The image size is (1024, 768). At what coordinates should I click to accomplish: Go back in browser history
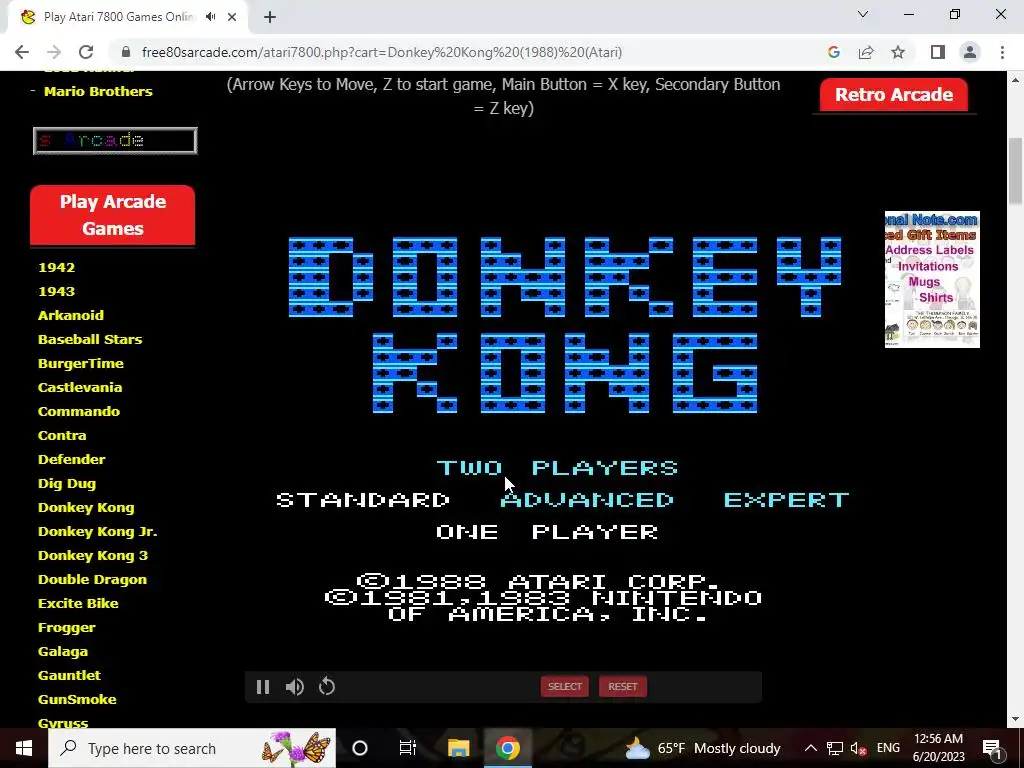(22, 52)
